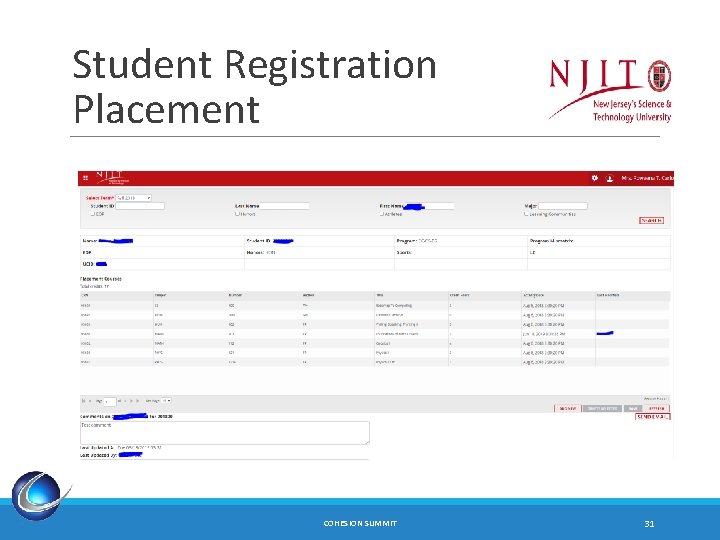Focus the First Name input field

click(429, 206)
